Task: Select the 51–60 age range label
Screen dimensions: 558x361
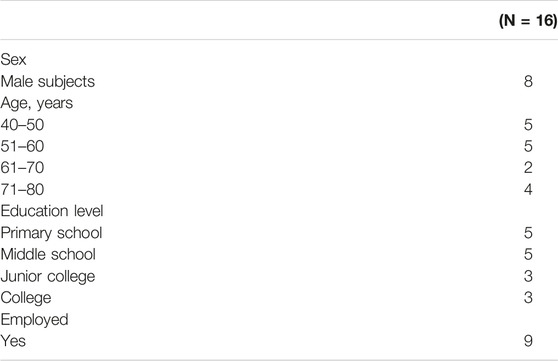Action: (x=22, y=146)
